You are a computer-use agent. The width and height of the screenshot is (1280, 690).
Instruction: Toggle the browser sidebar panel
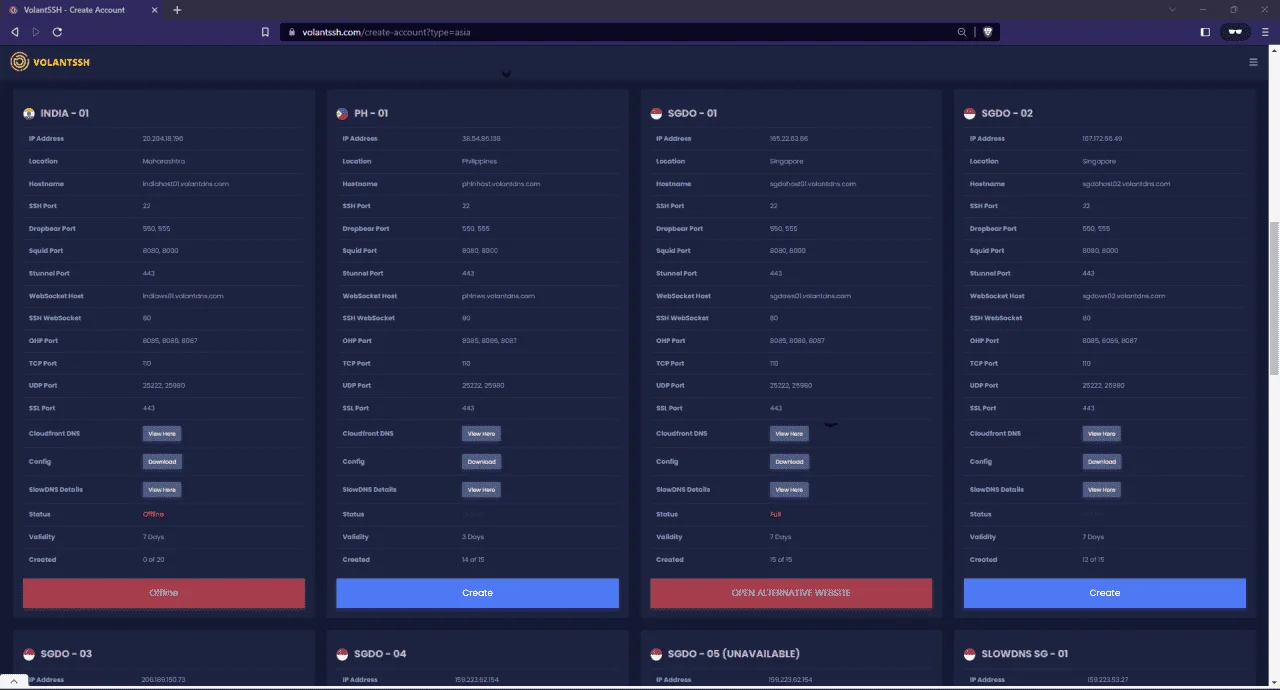1205,32
